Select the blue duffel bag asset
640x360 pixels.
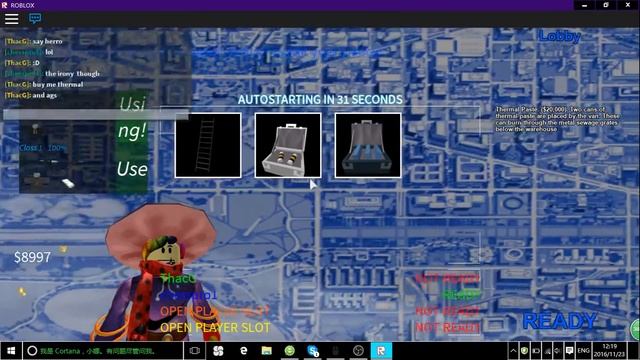click(x=368, y=145)
